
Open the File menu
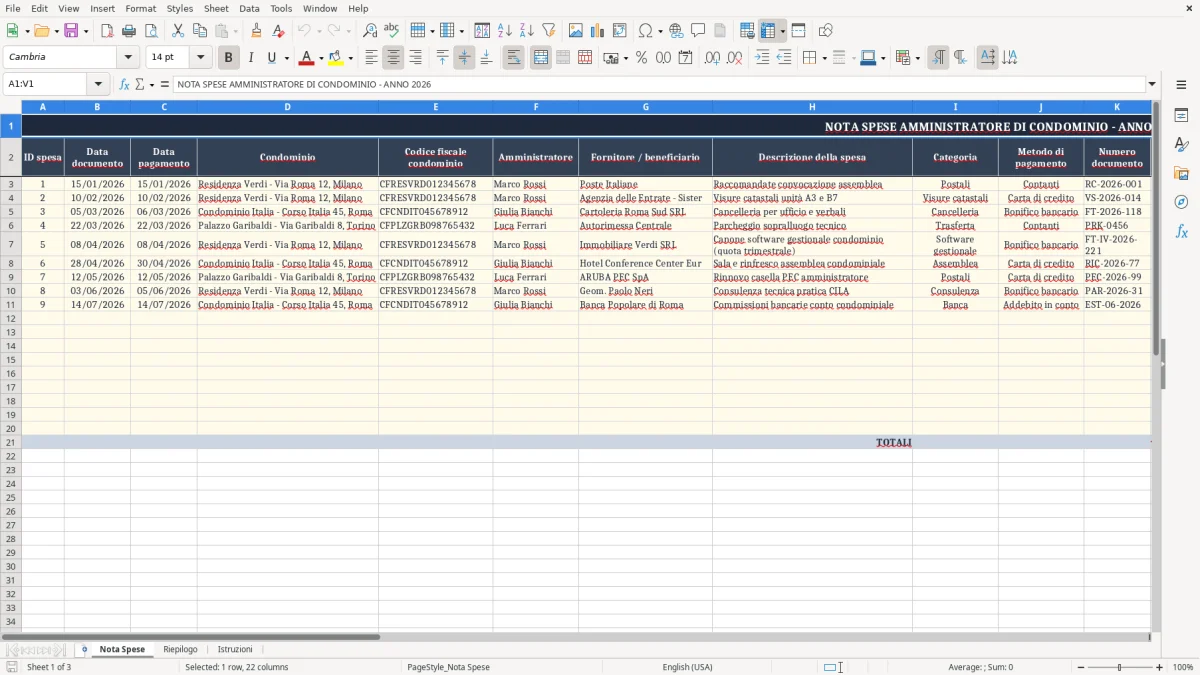[12, 8]
